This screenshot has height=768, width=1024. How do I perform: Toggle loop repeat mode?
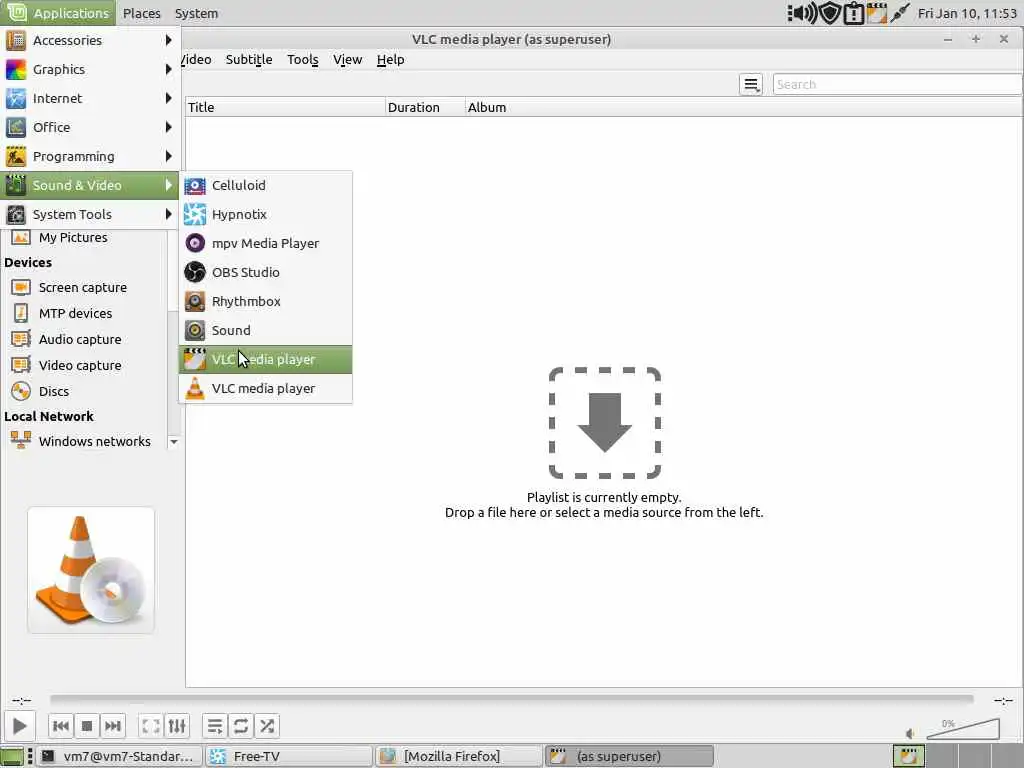[240, 726]
